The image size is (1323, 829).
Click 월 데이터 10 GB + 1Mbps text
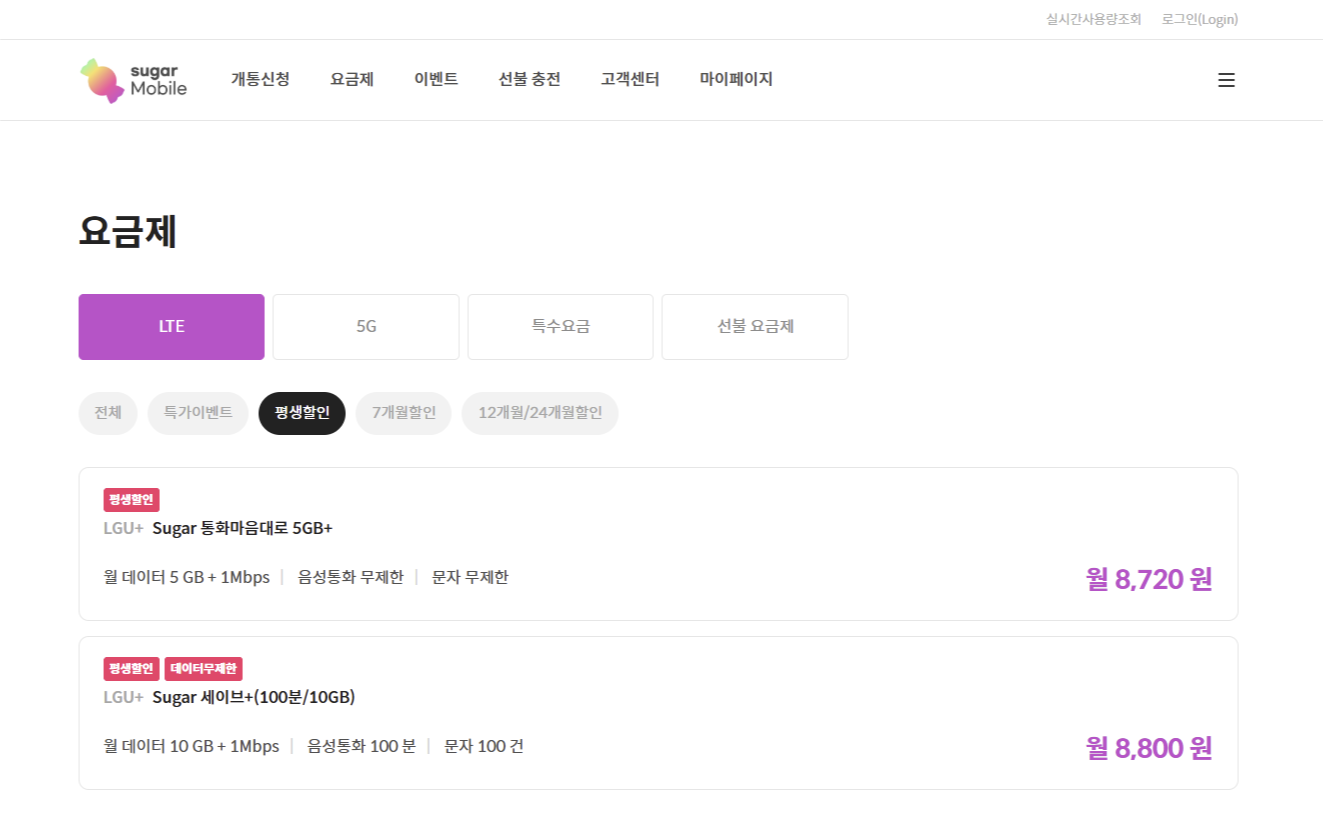pos(192,746)
